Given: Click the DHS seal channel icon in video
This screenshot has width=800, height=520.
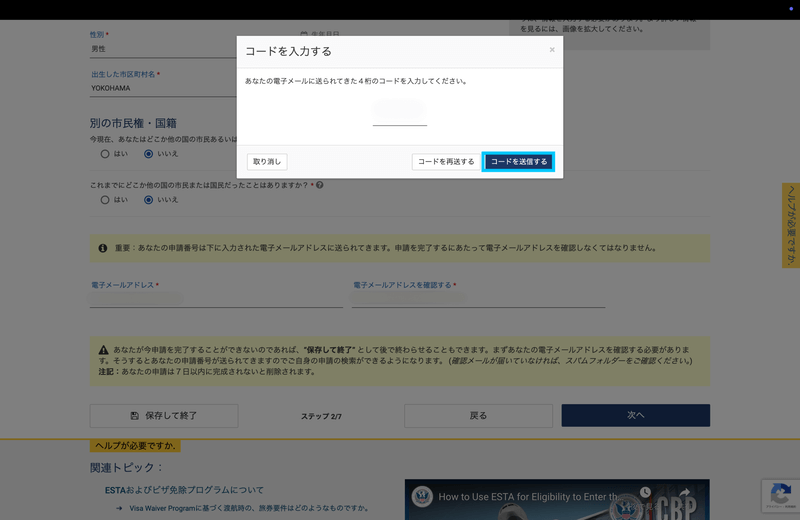Looking at the screenshot, I should point(422,496).
